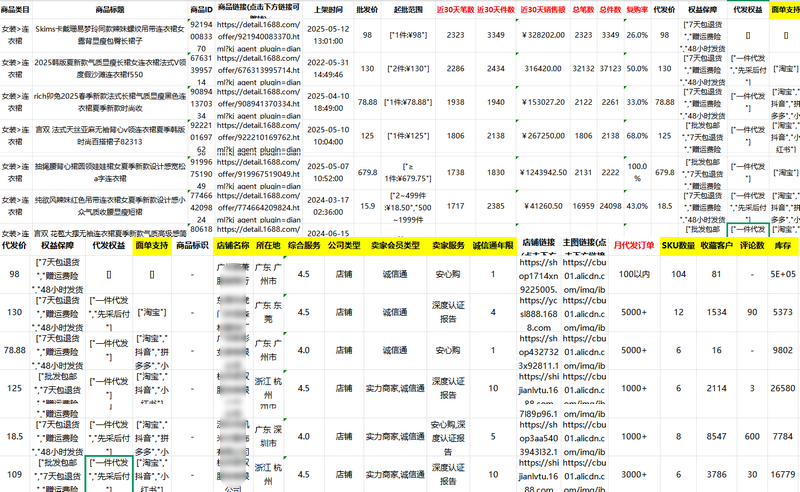The image size is (800, 492).
Task: Select the wholesale price cell 15.9
Action: [x=367, y=207]
